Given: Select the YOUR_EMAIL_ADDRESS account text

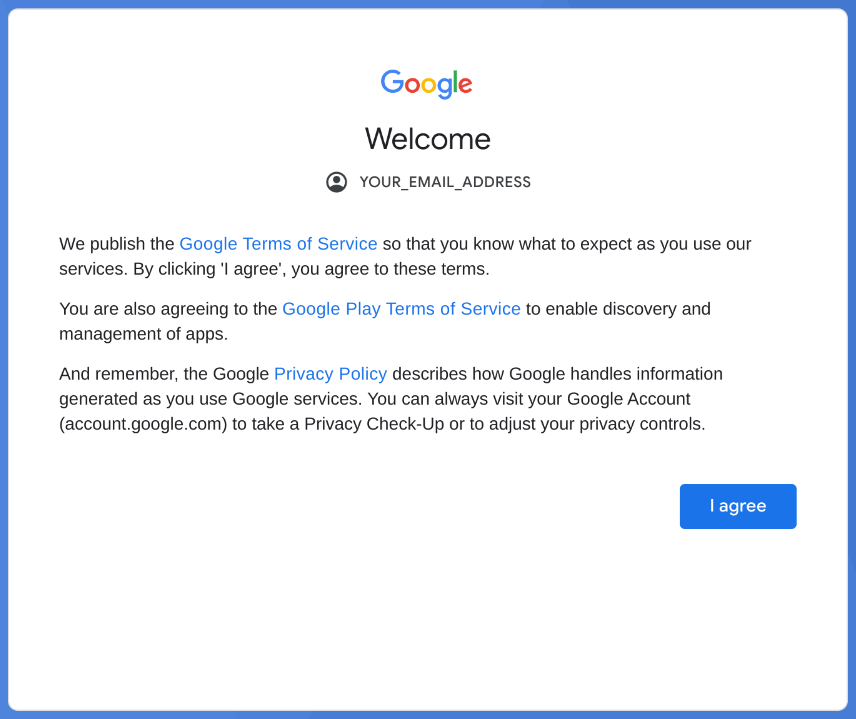Looking at the screenshot, I should (445, 182).
